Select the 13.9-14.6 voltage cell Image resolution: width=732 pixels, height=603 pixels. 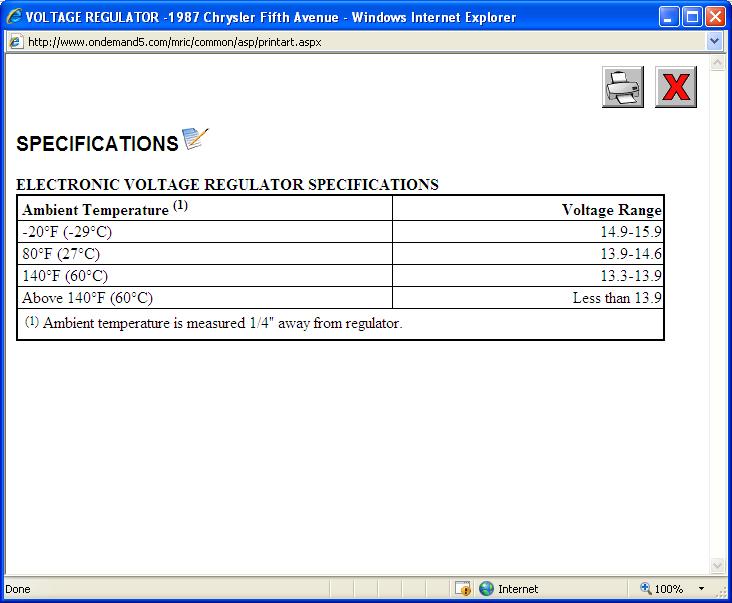[x=528, y=253]
